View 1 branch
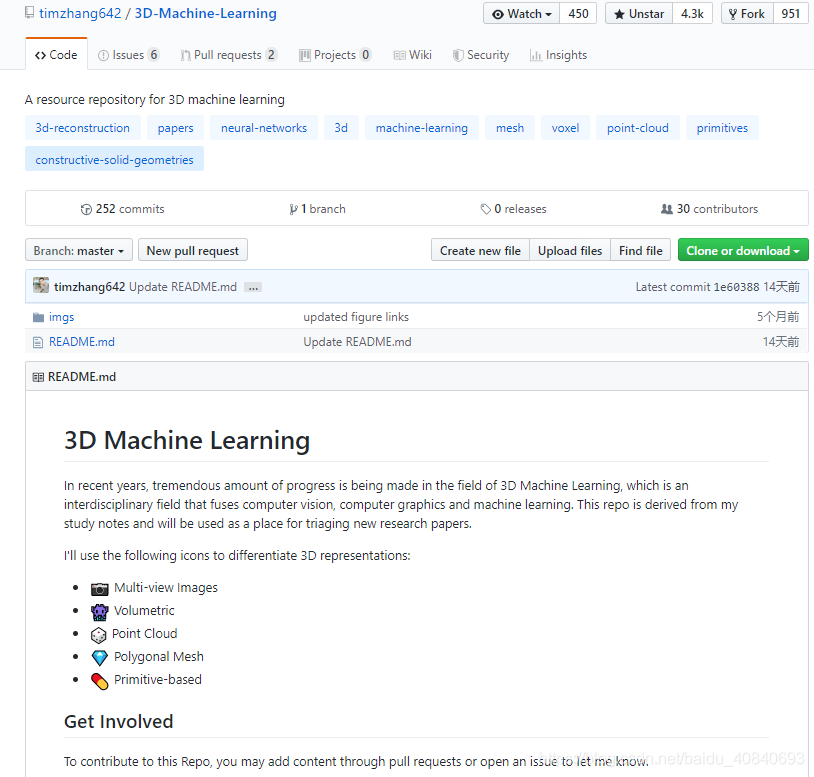Viewport: 814px width, 777px height. pos(317,209)
